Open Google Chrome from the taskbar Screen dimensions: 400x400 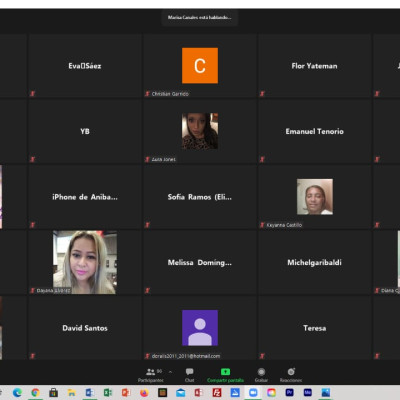tap(35, 393)
